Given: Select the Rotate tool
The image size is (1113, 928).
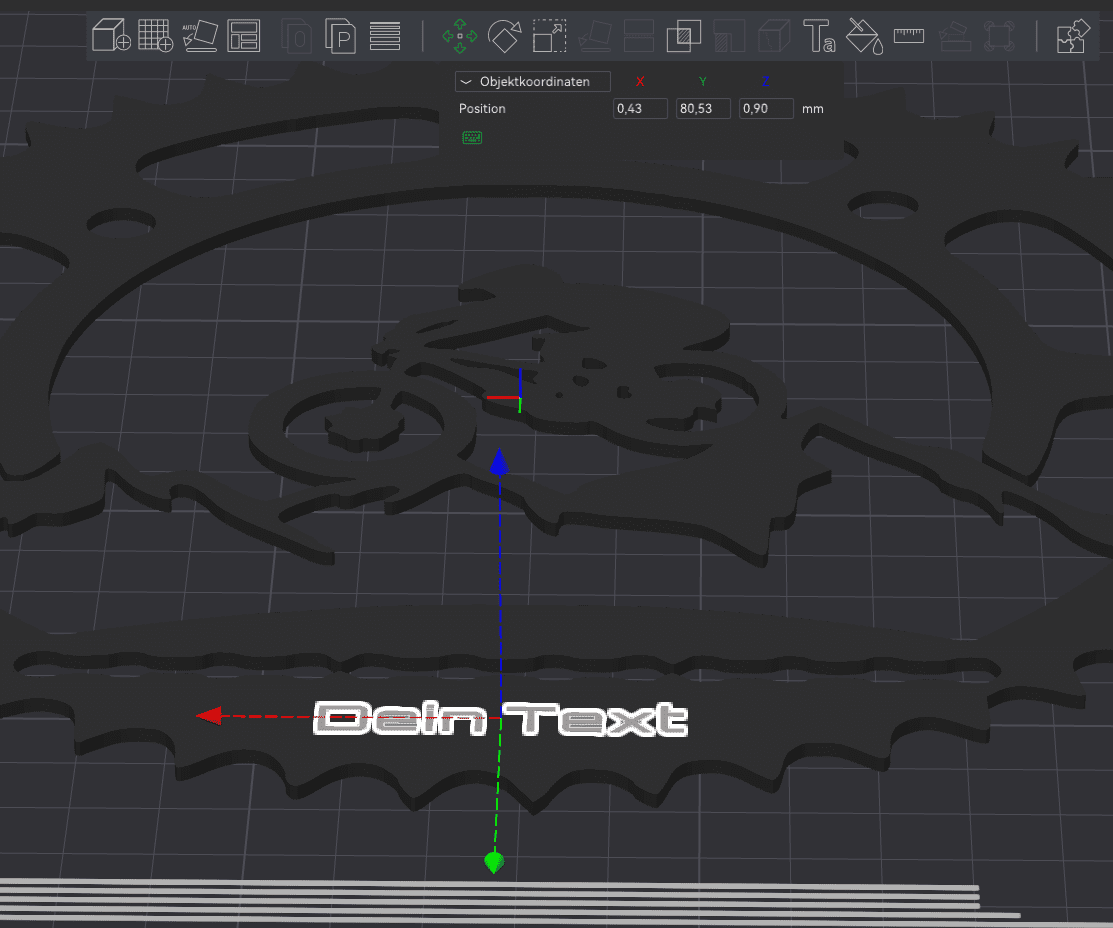Looking at the screenshot, I should [505, 36].
